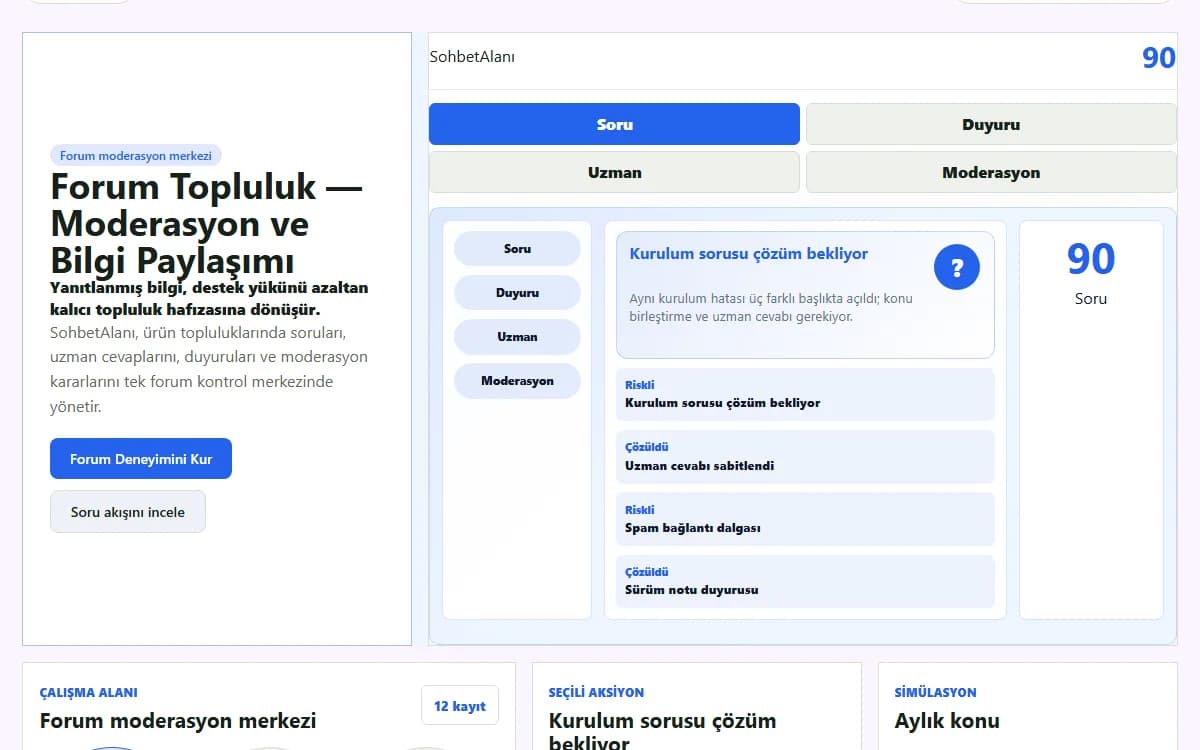Open the Uzman cevabı sabitlendi row
The image size is (1200, 750).
point(805,457)
